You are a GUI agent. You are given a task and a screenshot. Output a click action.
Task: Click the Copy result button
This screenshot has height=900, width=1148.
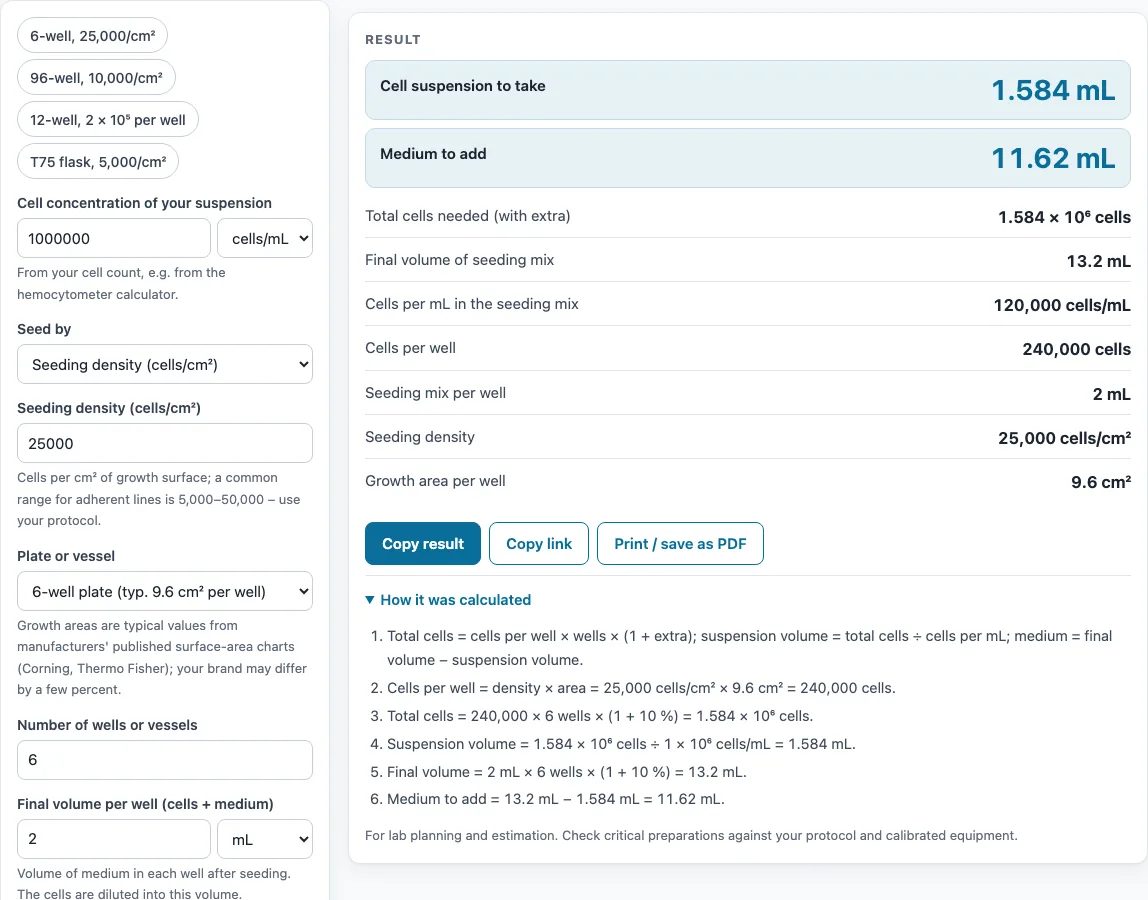tap(422, 543)
